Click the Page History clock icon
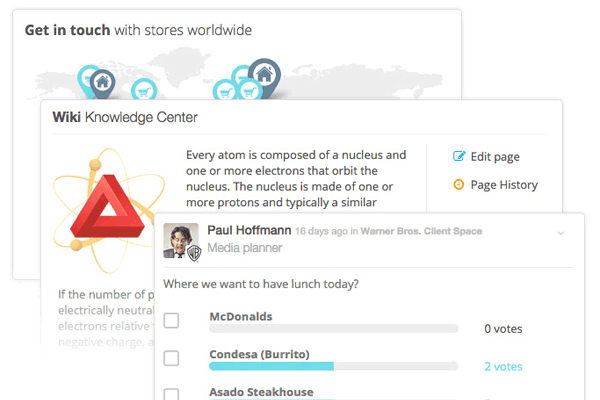This screenshot has height=400, width=600. (459, 184)
